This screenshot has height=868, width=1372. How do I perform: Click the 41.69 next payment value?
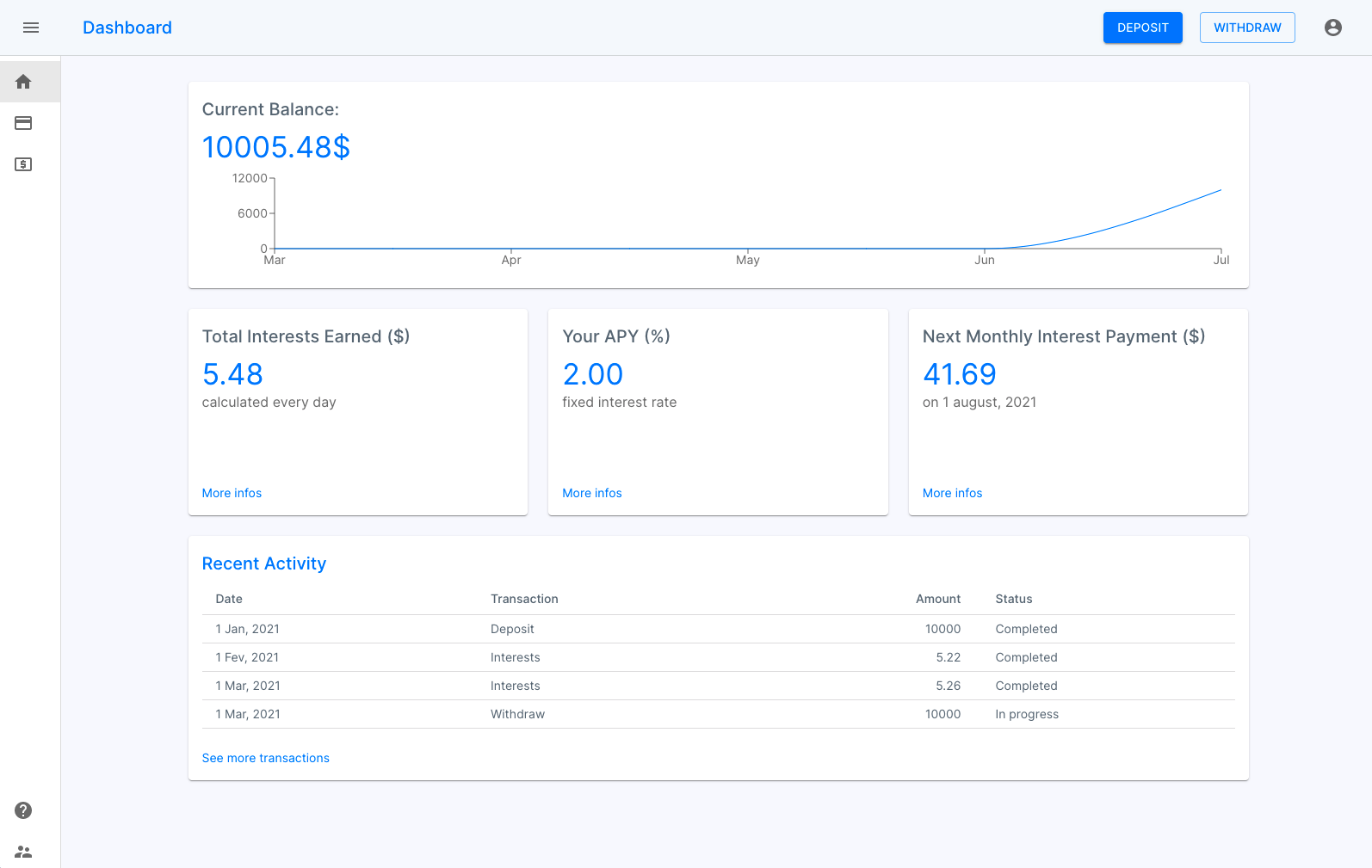960,374
